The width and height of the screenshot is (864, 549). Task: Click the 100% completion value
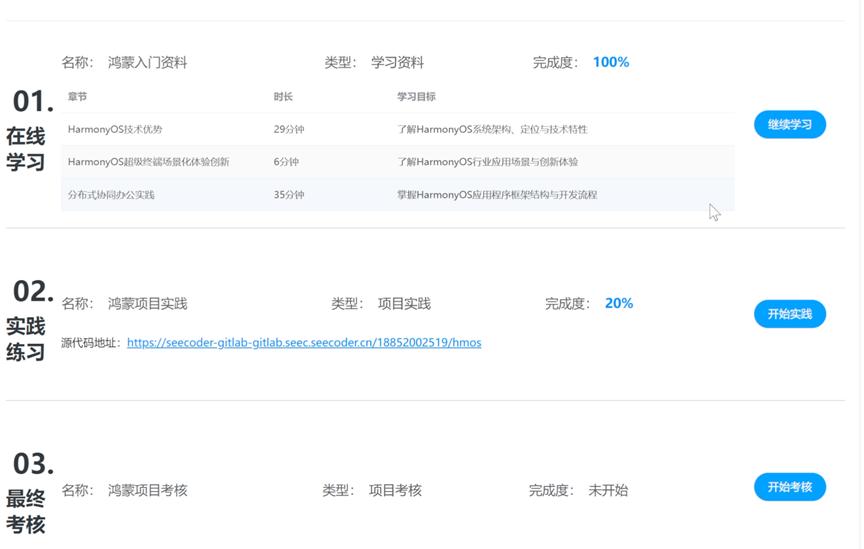pyautogui.click(x=611, y=62)
